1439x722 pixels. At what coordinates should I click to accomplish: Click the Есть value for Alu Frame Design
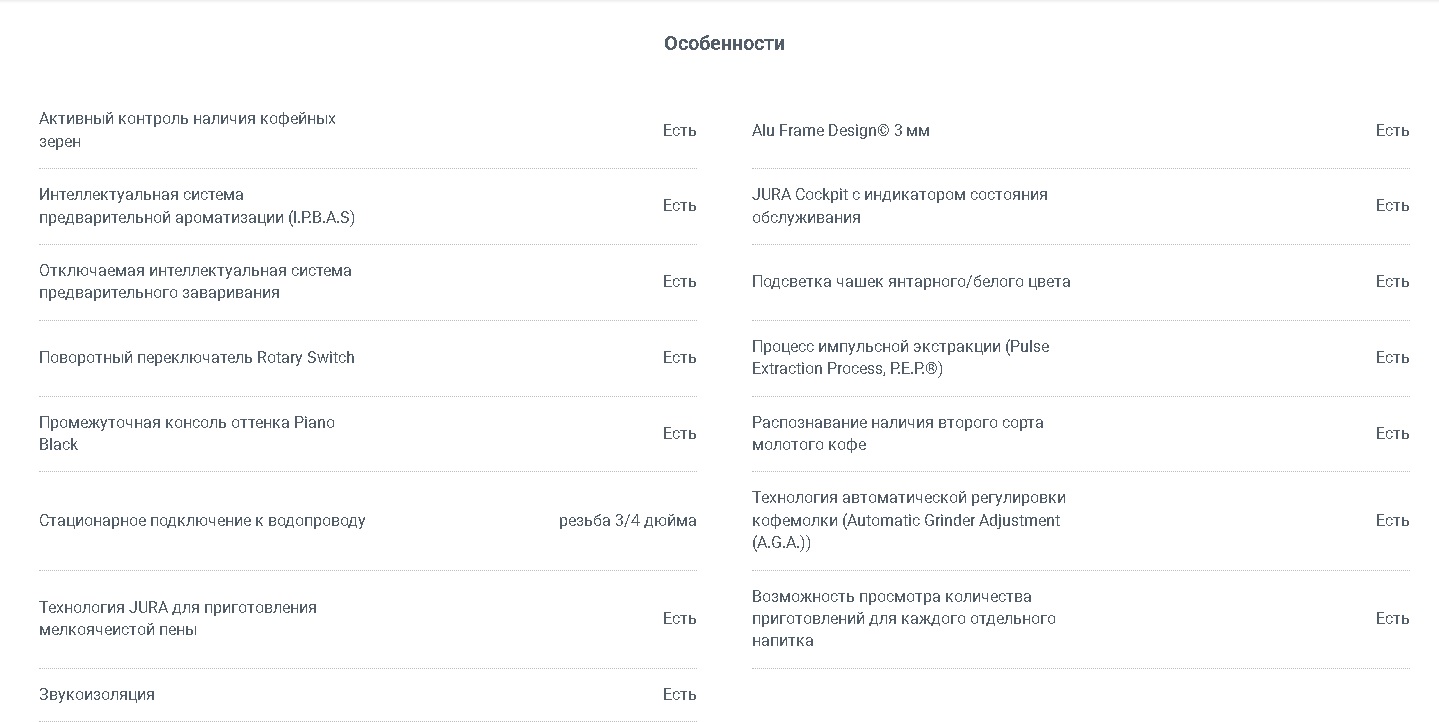click(x=1393, y=130)
